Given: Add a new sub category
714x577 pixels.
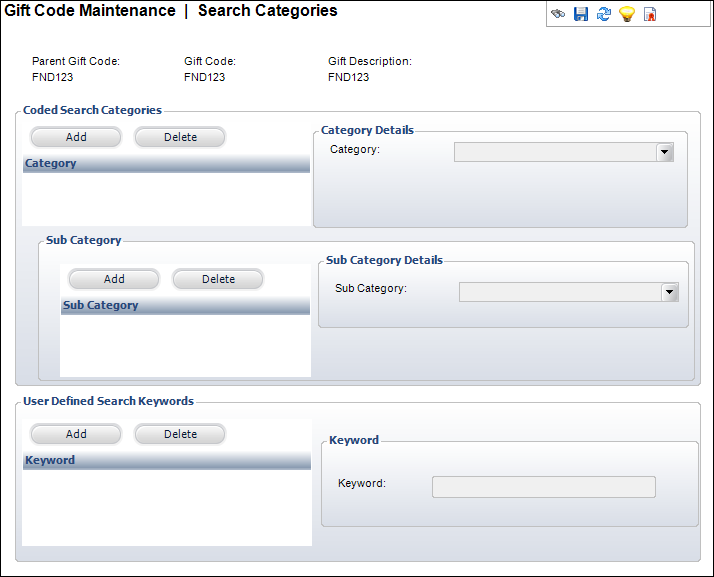Looking at the screenshot, I should 114,279.
